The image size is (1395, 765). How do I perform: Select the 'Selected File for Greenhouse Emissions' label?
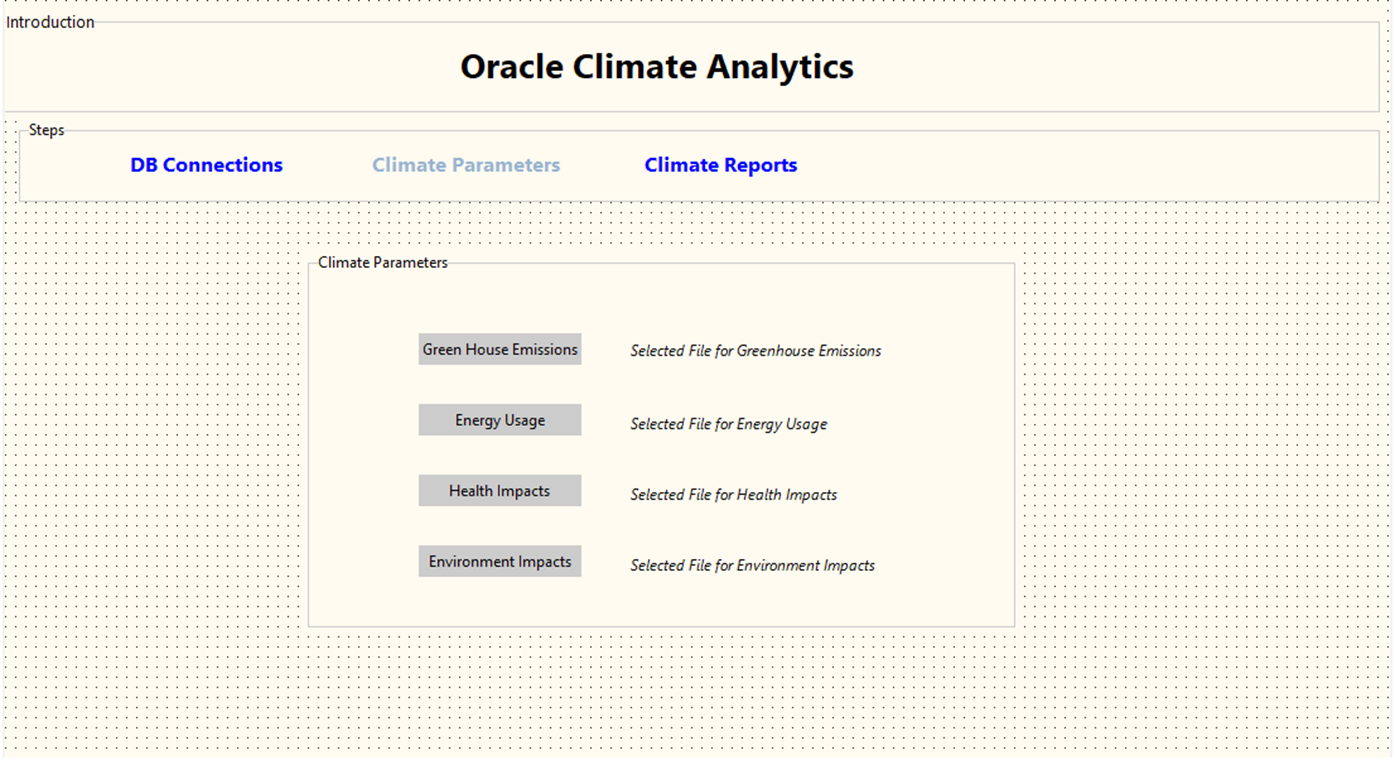[755, 351]
